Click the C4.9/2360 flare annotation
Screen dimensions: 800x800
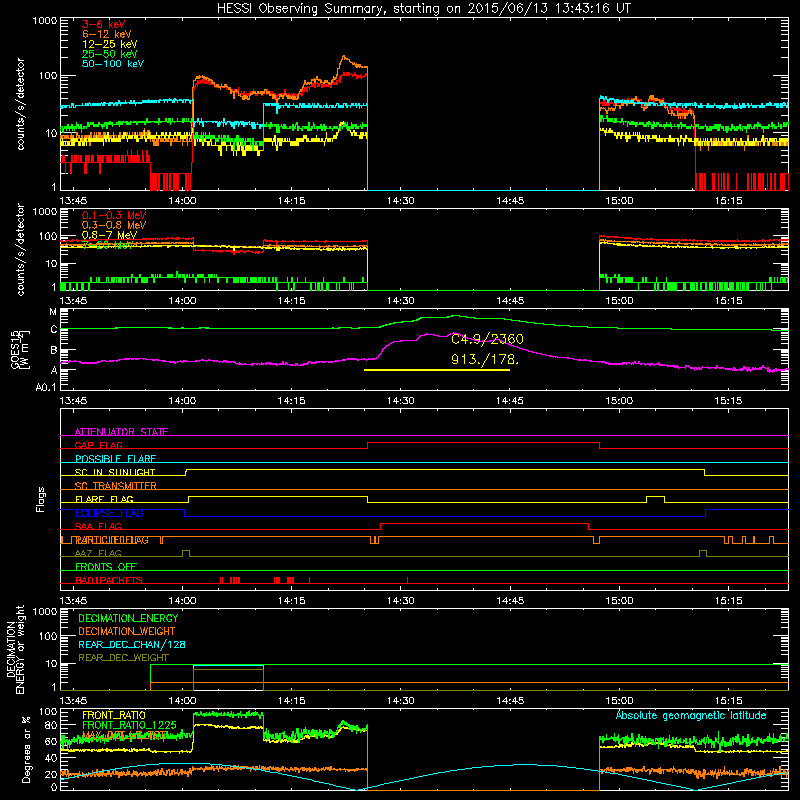pyautogui.click(x=487, y=339)
